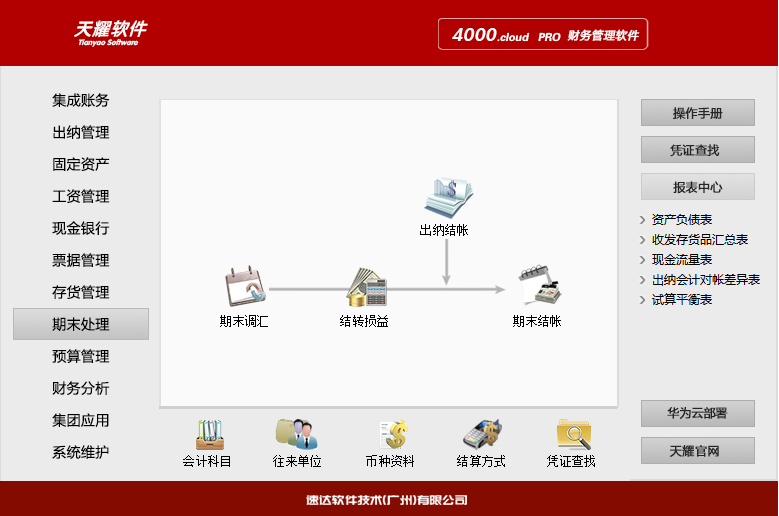This screenshot has width=779, height=516.
Task: Open the 往来单位 people icon
Action: 297,434
